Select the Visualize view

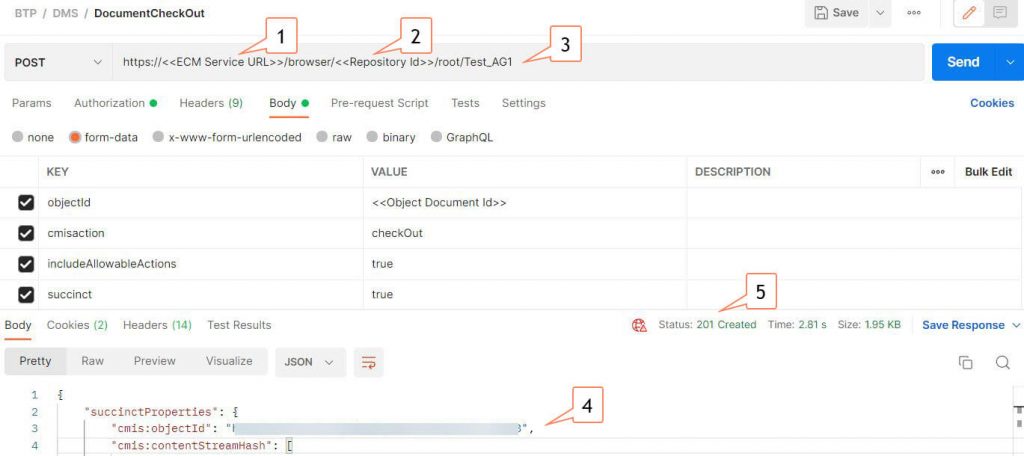coord(229,361)
